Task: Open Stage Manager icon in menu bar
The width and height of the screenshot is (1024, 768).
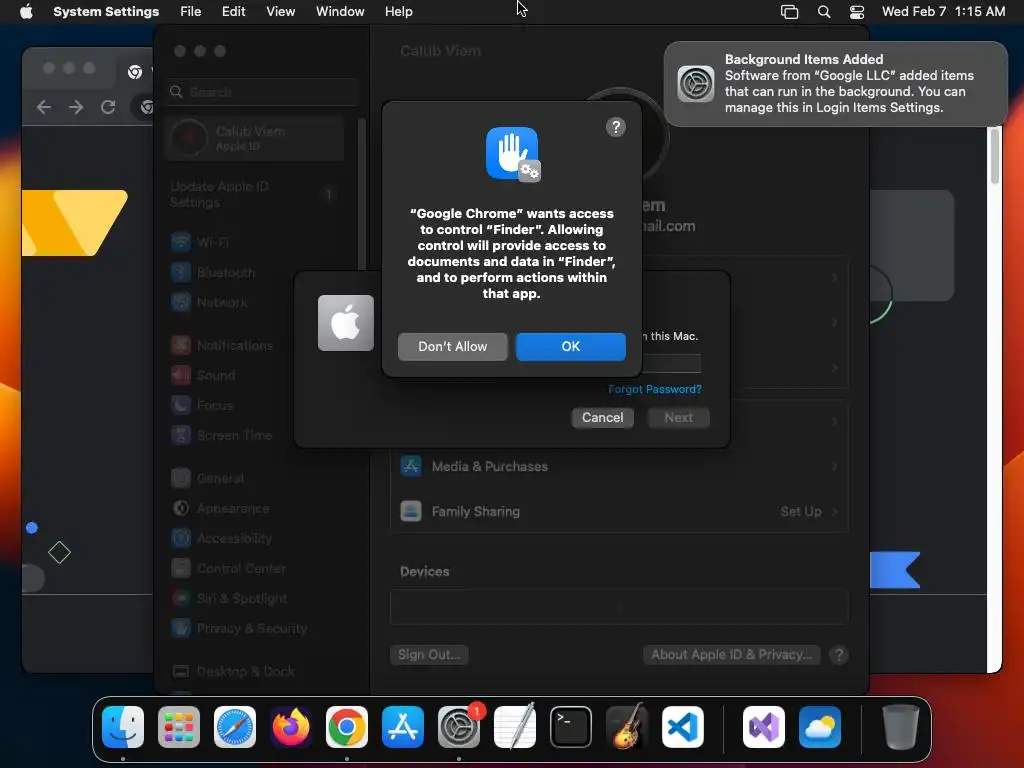Action: click(789, 12)
